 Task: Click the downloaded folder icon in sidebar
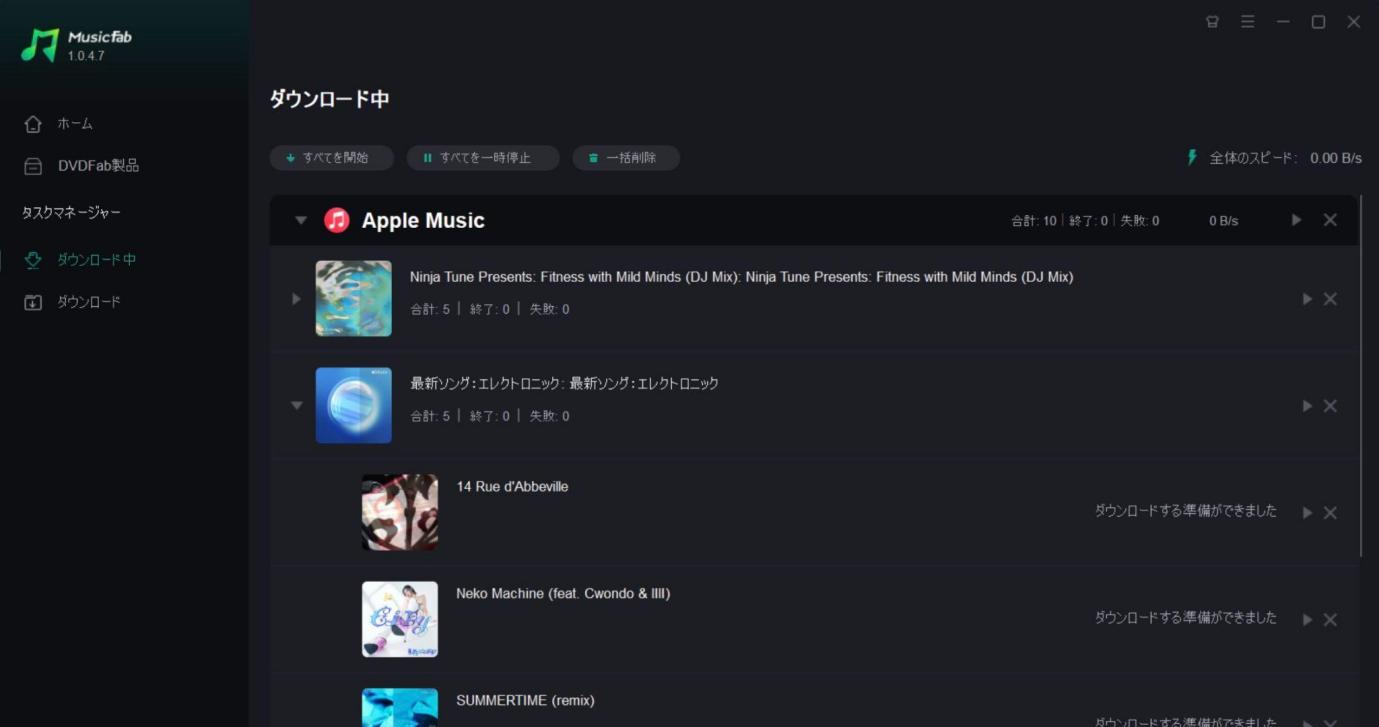pyautogui.click(x=33, y=302)
